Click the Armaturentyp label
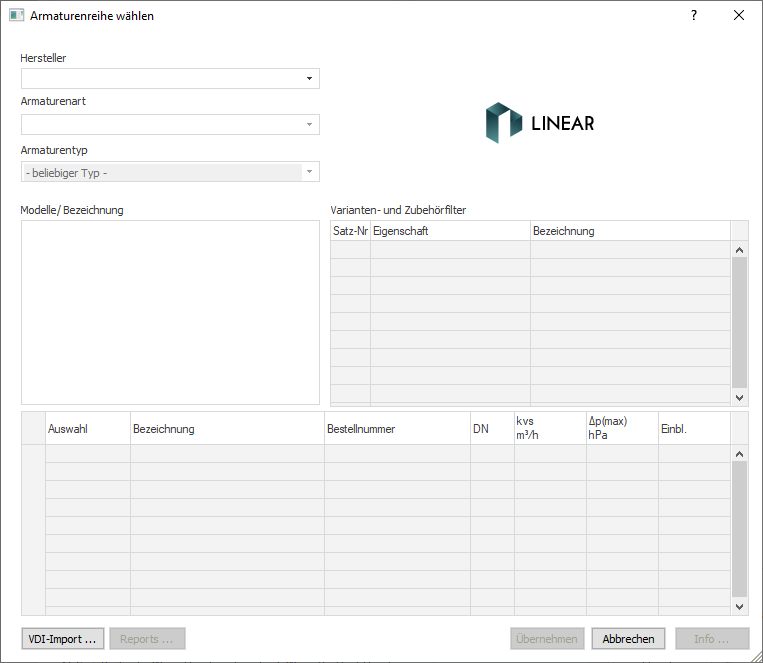This screenshot has width=763, height=663. (54, 150)
